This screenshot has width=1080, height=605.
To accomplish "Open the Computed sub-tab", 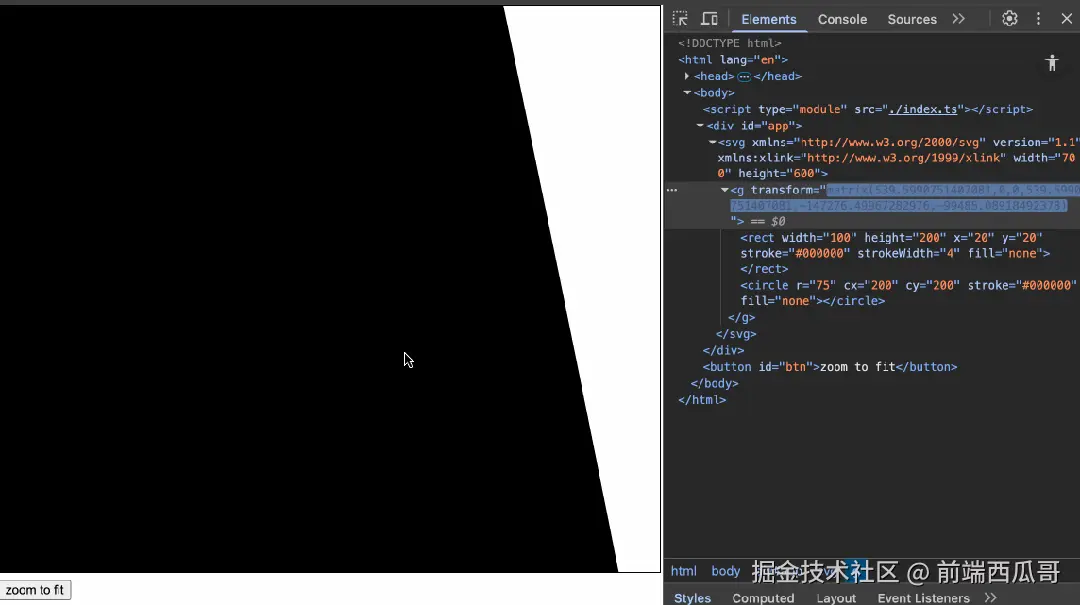I will click(x=763, y=597).
